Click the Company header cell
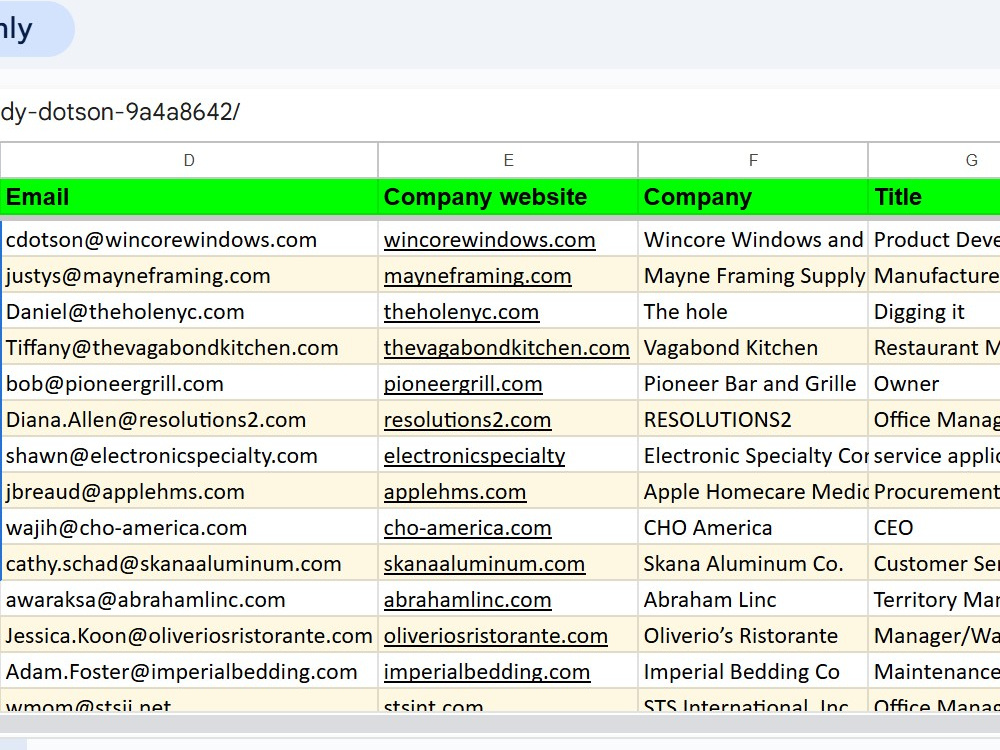This screenshot has height=750, width=1000. 753,197
